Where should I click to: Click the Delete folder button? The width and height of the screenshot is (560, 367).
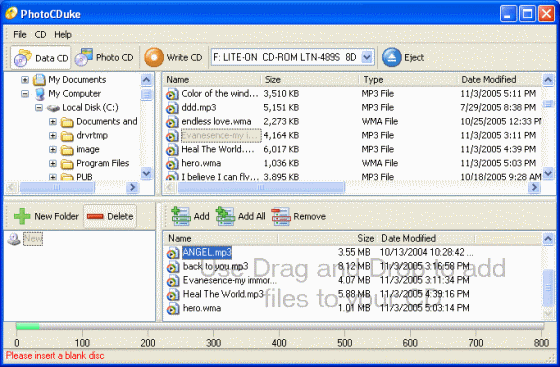point(110,216)
